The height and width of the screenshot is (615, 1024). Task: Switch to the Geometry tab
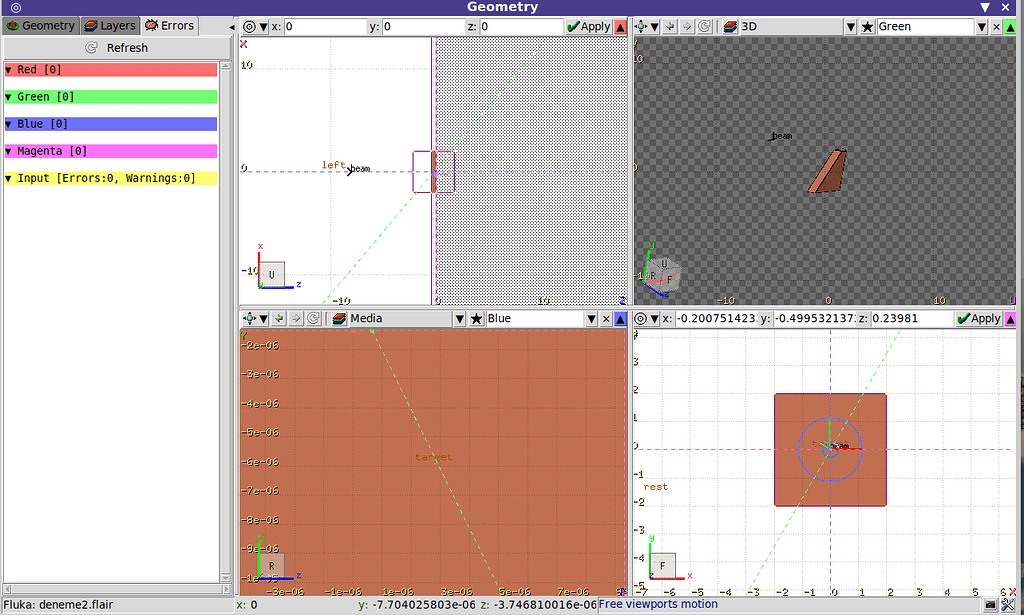(x=41, y=25)
